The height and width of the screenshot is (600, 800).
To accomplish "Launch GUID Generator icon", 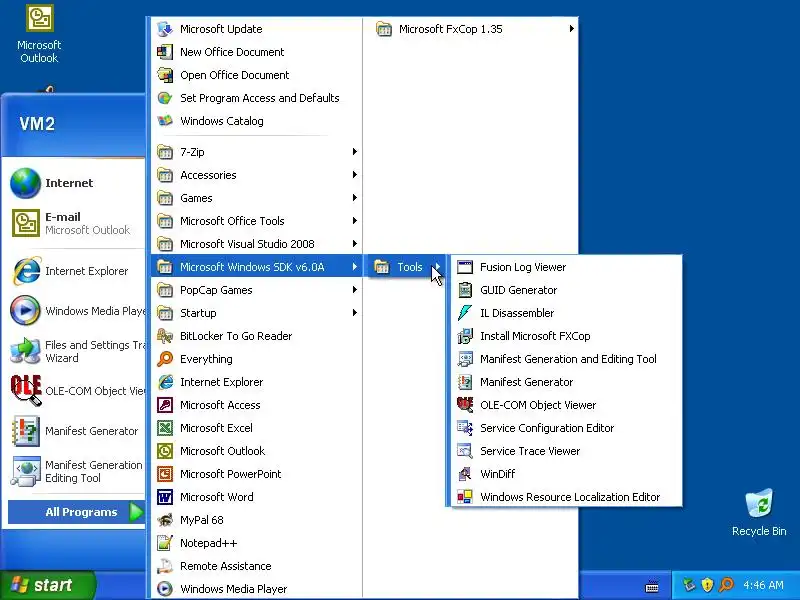I will pos(465,290).
